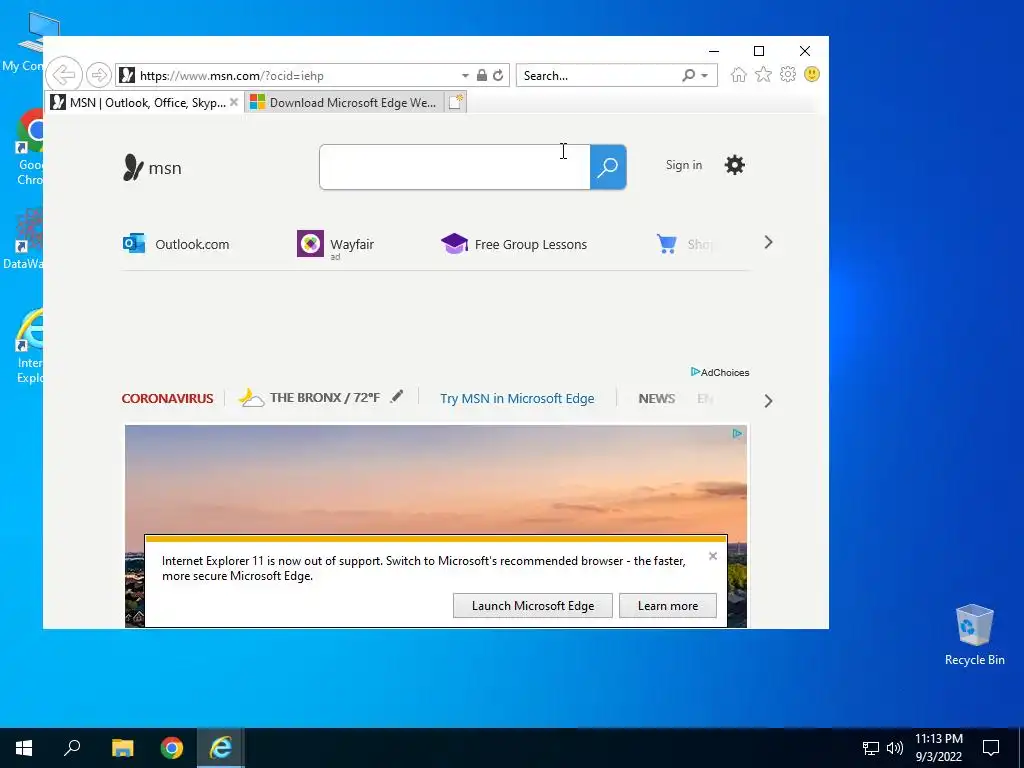The width and height of the screenshot is (1024, 768).
Task: Click the Sign in link
Action: pyautogui.click(x=684, y=165)
